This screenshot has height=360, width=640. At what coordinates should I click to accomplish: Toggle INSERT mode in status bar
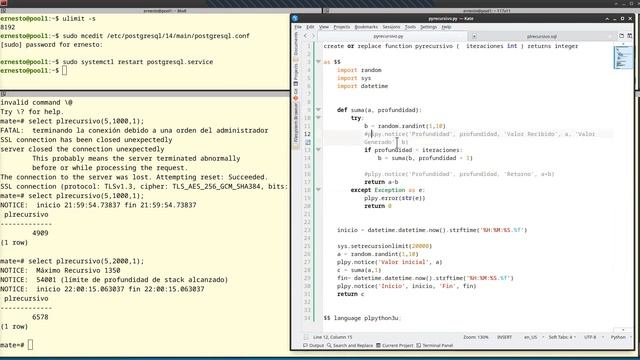pyautogui.click(x=504, y=337)
